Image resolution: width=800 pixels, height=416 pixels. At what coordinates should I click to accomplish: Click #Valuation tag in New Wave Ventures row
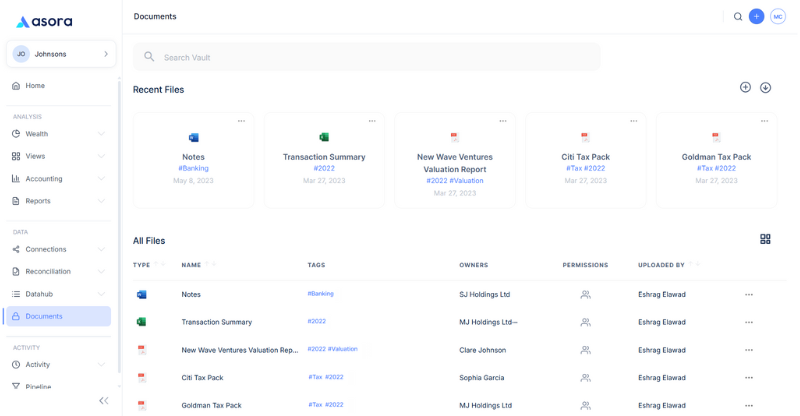point(343,349)
